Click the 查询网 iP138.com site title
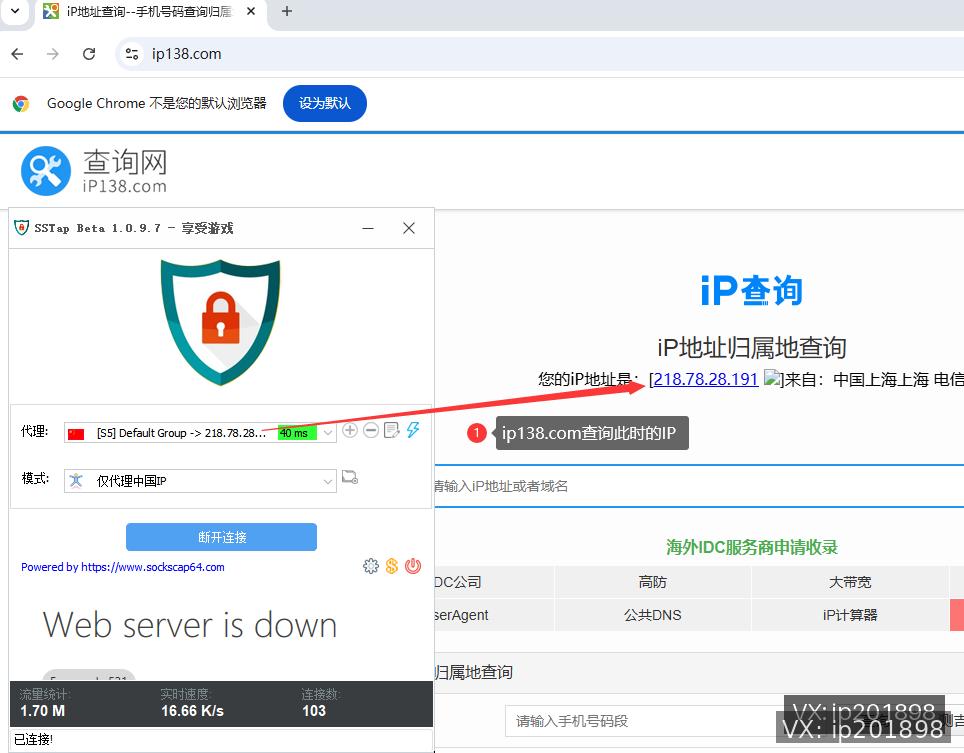This screenshot has width=964, height=753. pos(125,171)
